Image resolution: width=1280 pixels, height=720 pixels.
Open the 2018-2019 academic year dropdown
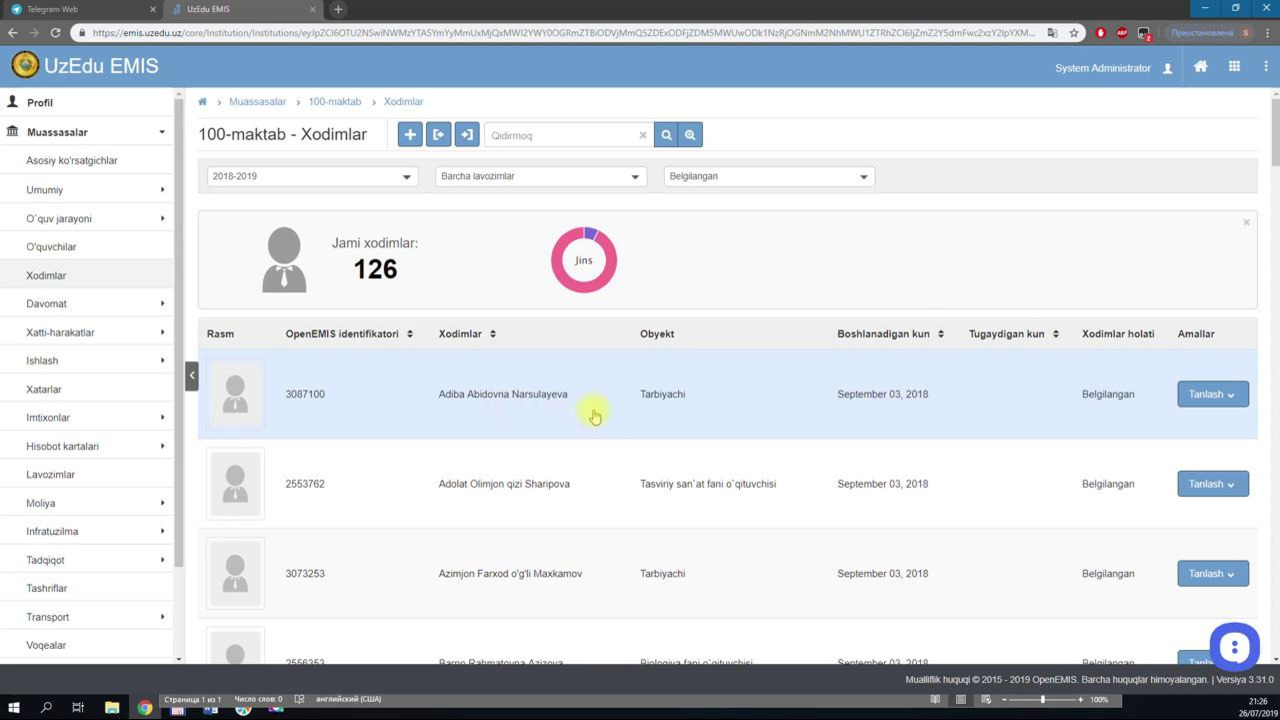[312, 176]
